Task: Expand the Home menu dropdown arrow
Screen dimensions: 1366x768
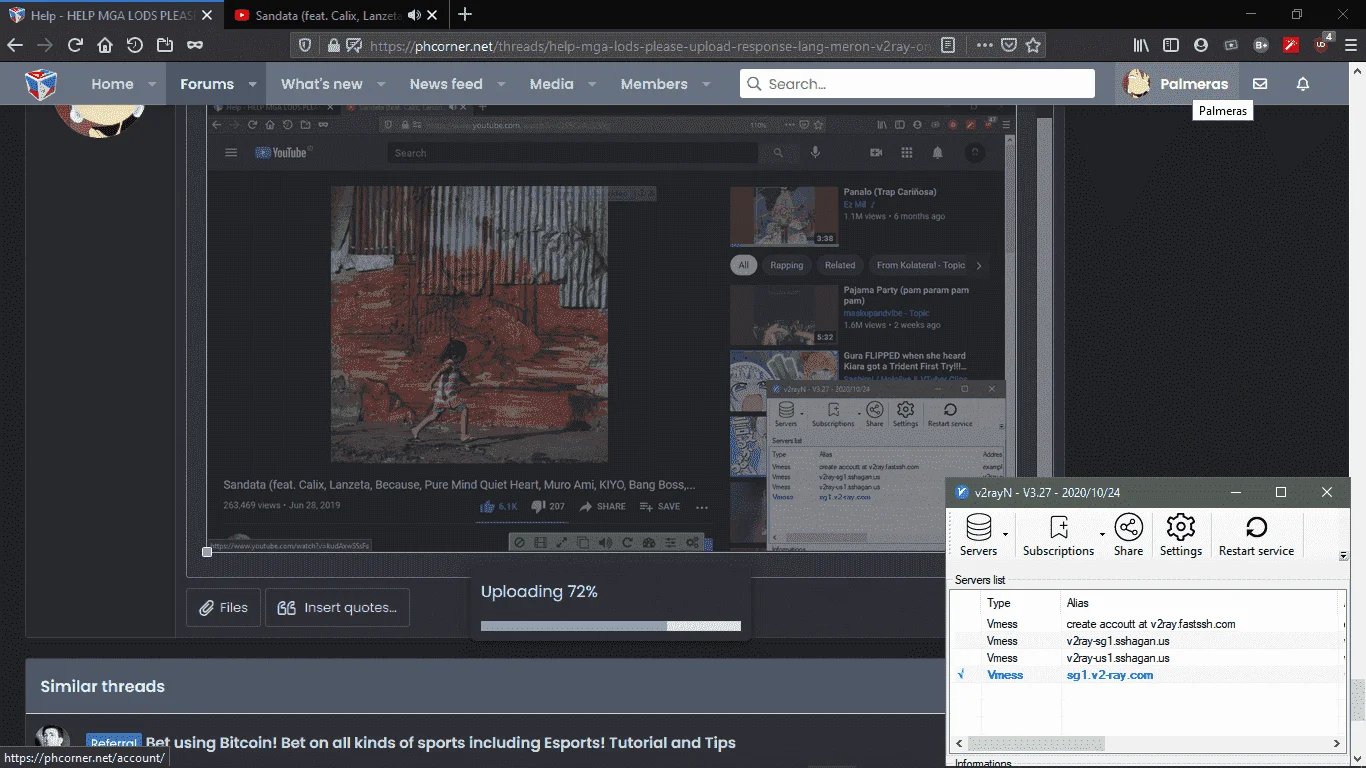Action: 152,85
